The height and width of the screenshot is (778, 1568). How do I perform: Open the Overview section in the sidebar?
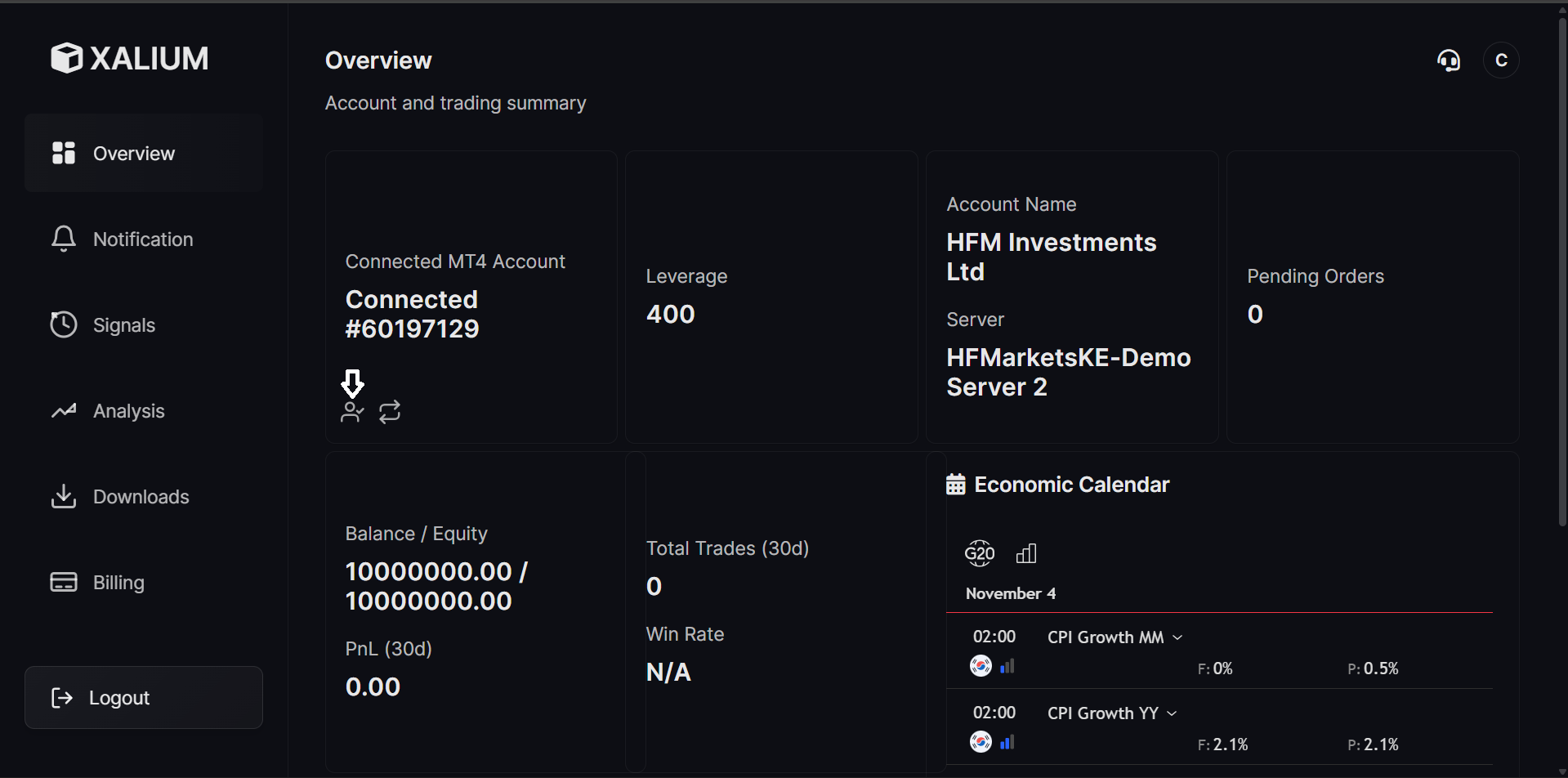[135, 153]
